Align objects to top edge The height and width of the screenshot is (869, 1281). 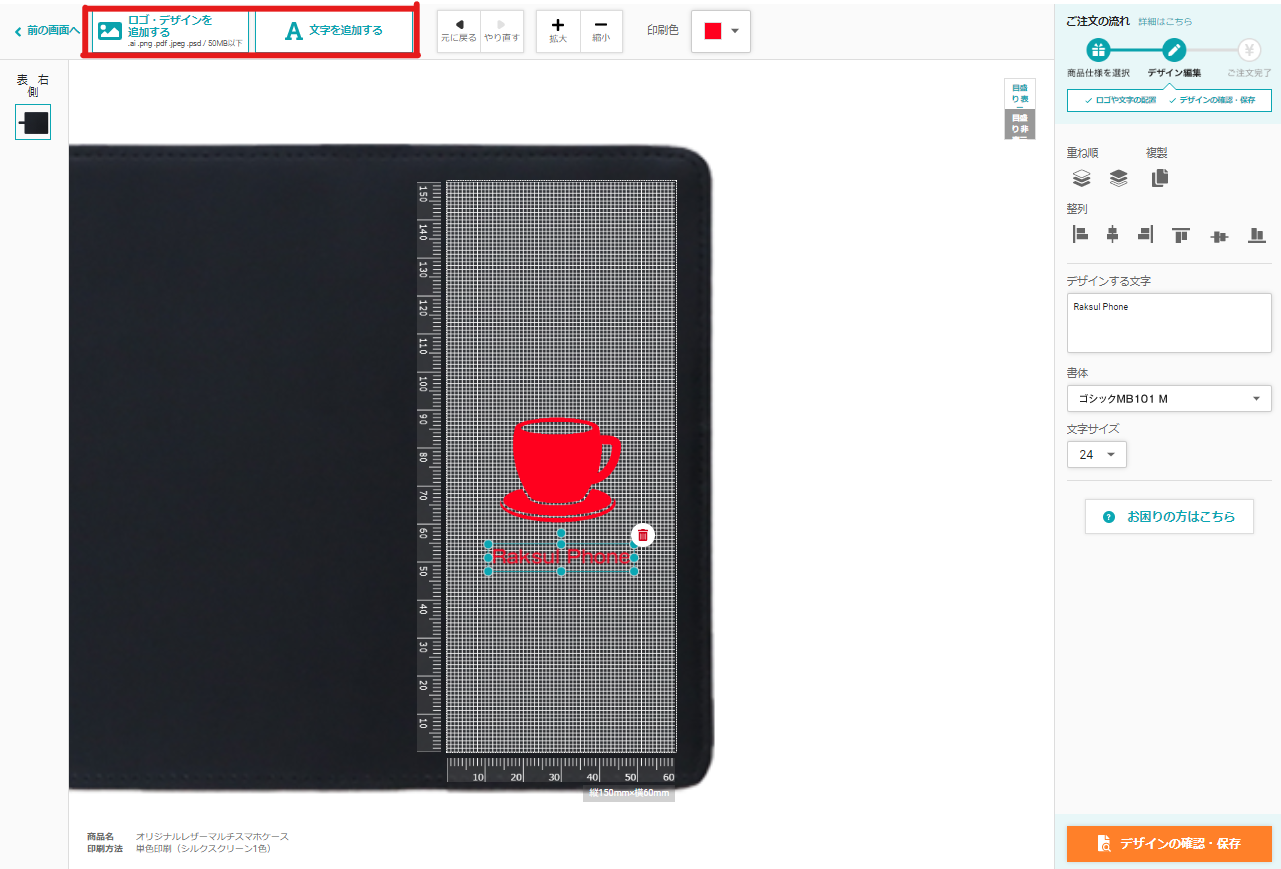[x=1181, y=234]
